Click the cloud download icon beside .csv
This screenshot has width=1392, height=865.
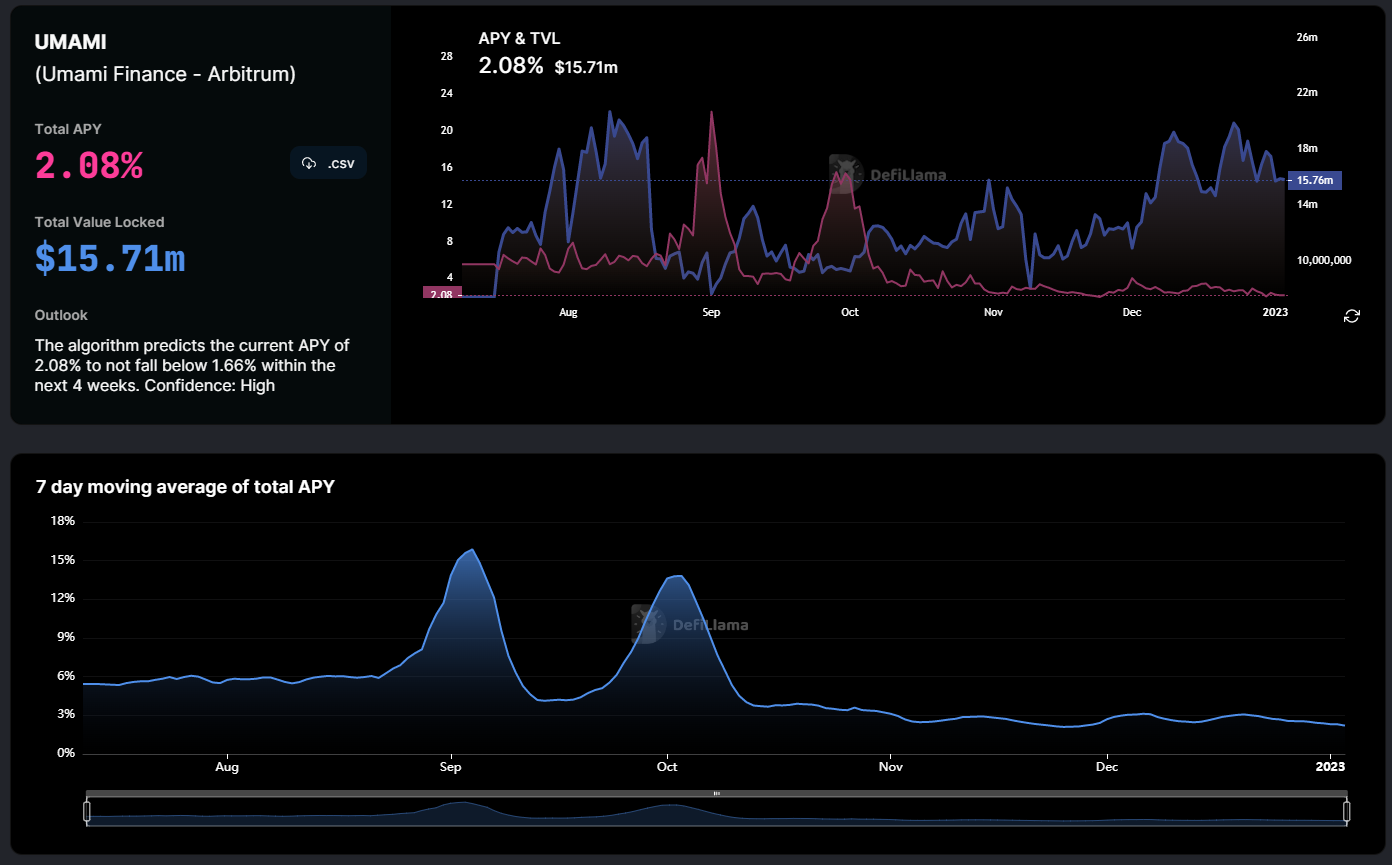(x=309, y=163)
